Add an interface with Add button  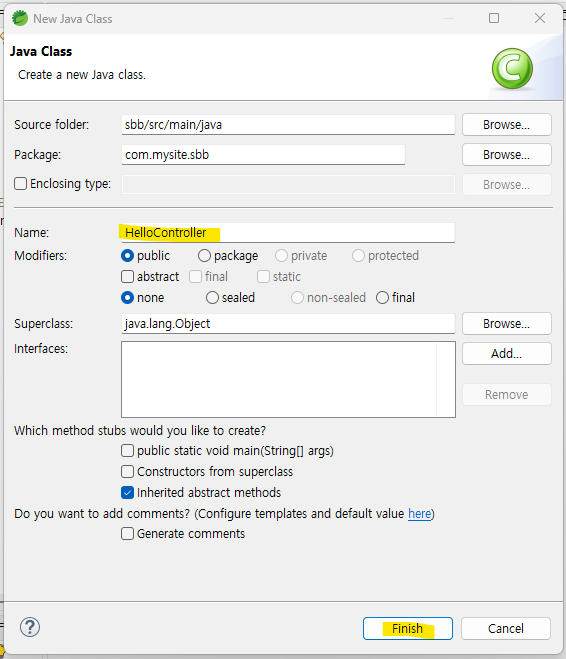[507, 353]
